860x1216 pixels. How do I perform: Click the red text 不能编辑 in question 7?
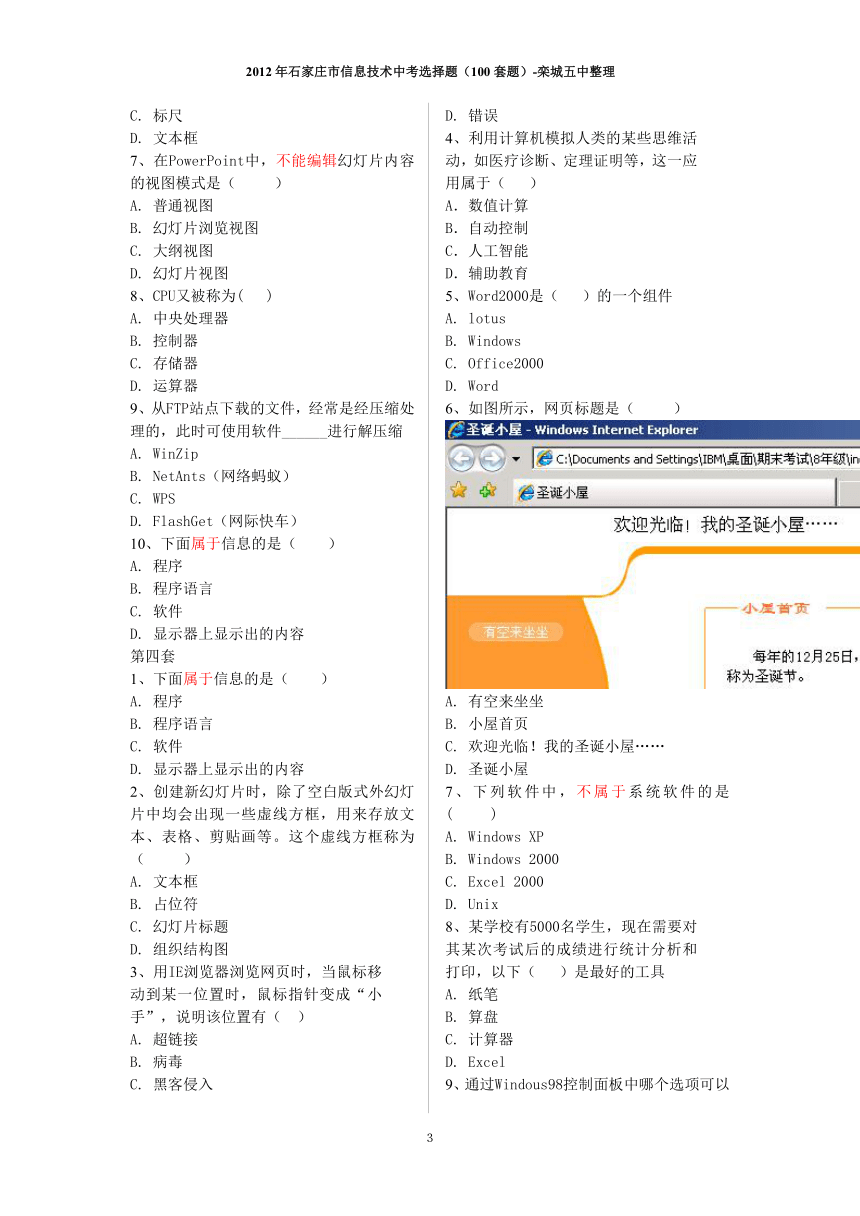tap(306, 161)
